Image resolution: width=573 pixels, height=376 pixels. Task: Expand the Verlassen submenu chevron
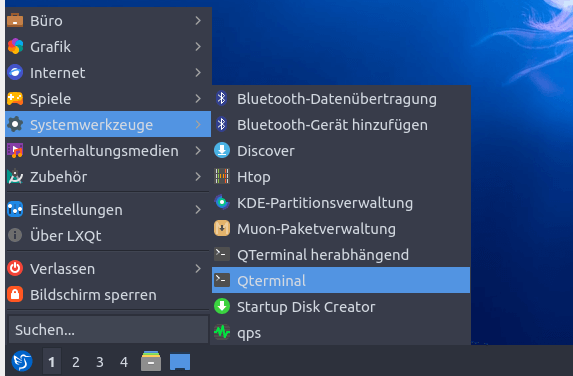[x=198, y=269]
